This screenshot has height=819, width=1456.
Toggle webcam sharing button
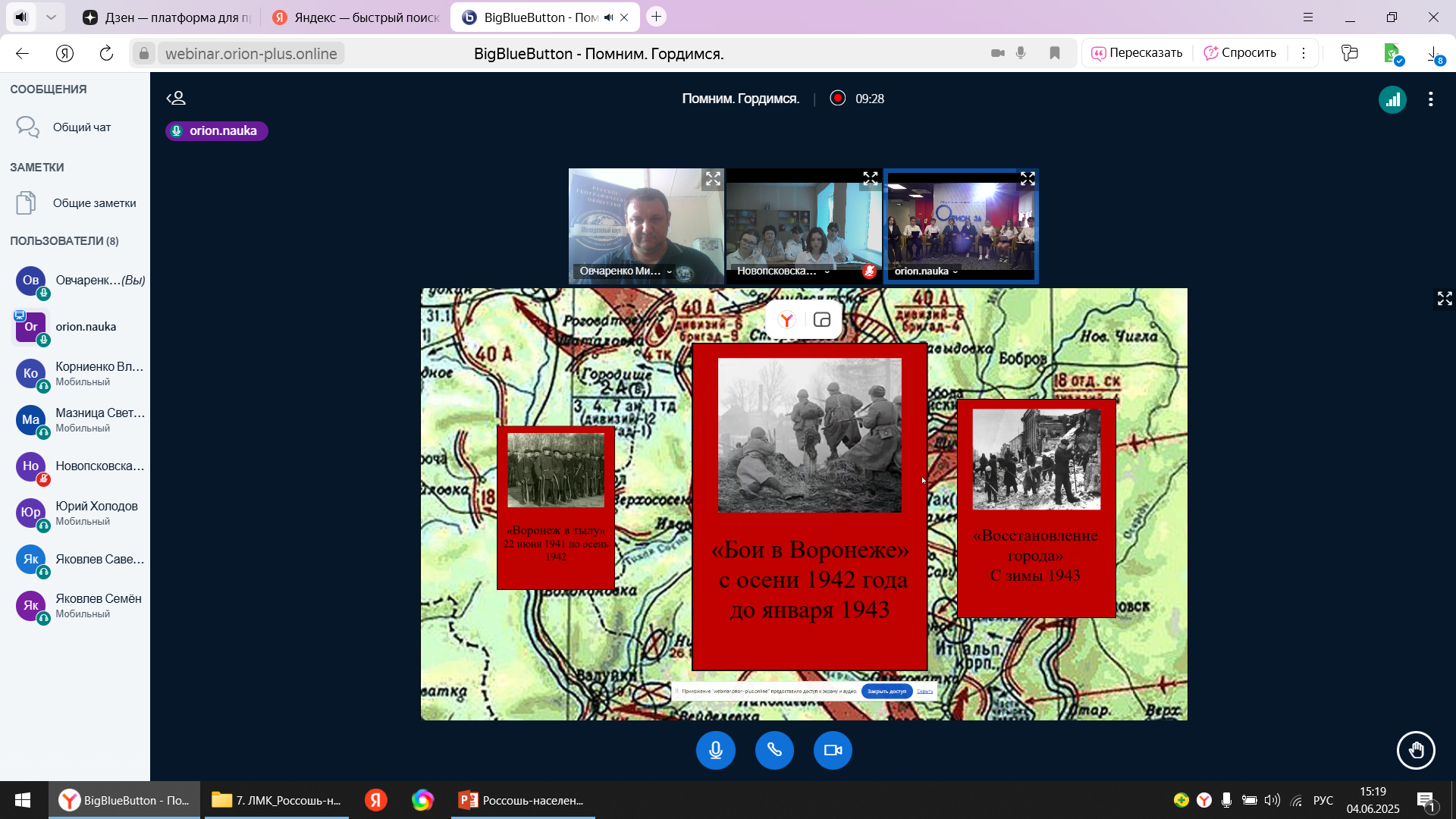pyautogui.click(x=833, y=751)
